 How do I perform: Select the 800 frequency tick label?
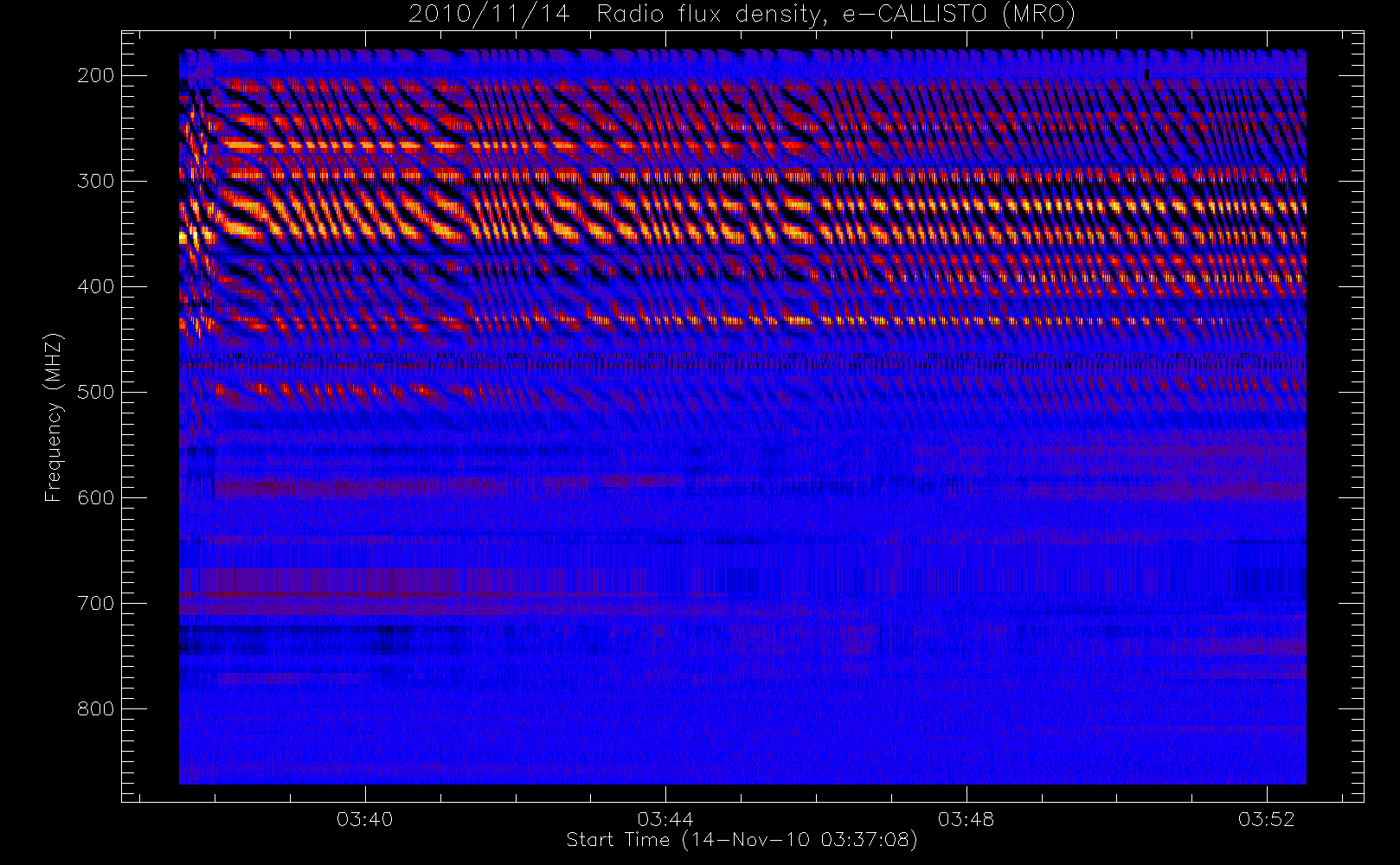96,708
